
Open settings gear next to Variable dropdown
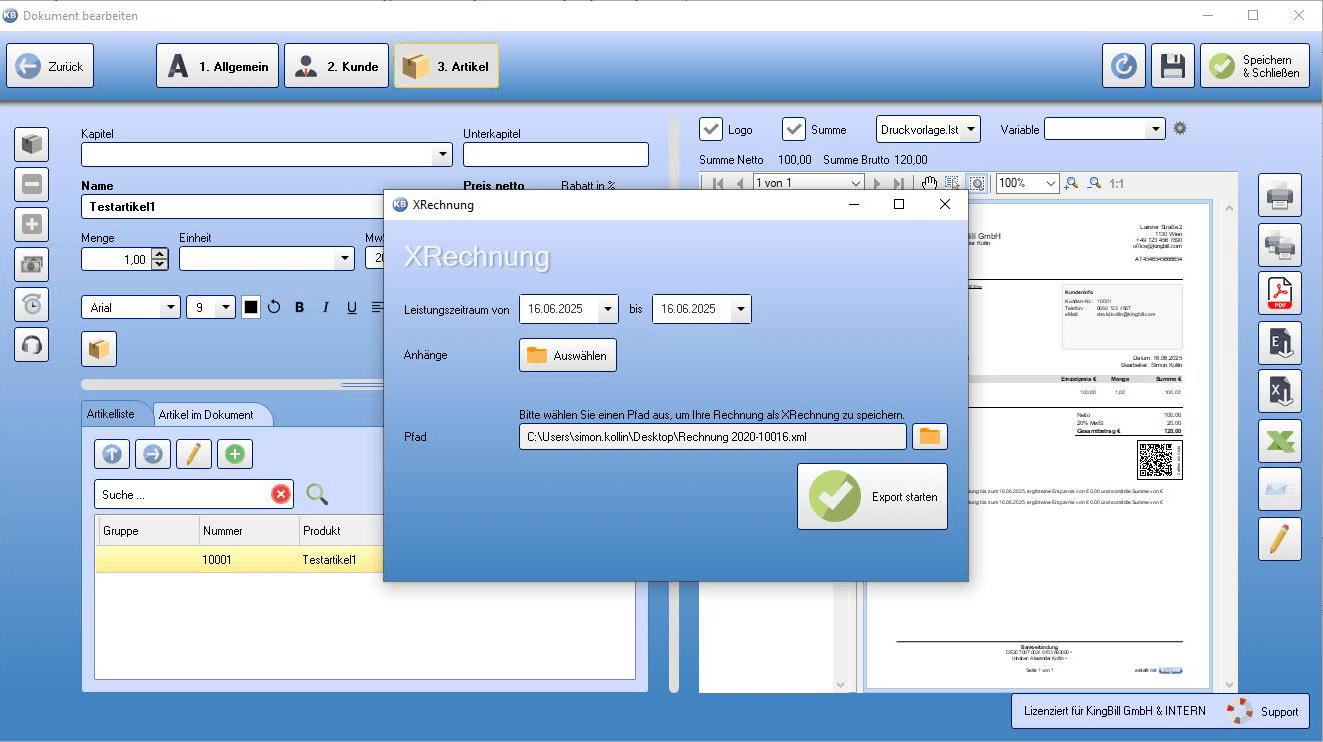point(1180,129)
